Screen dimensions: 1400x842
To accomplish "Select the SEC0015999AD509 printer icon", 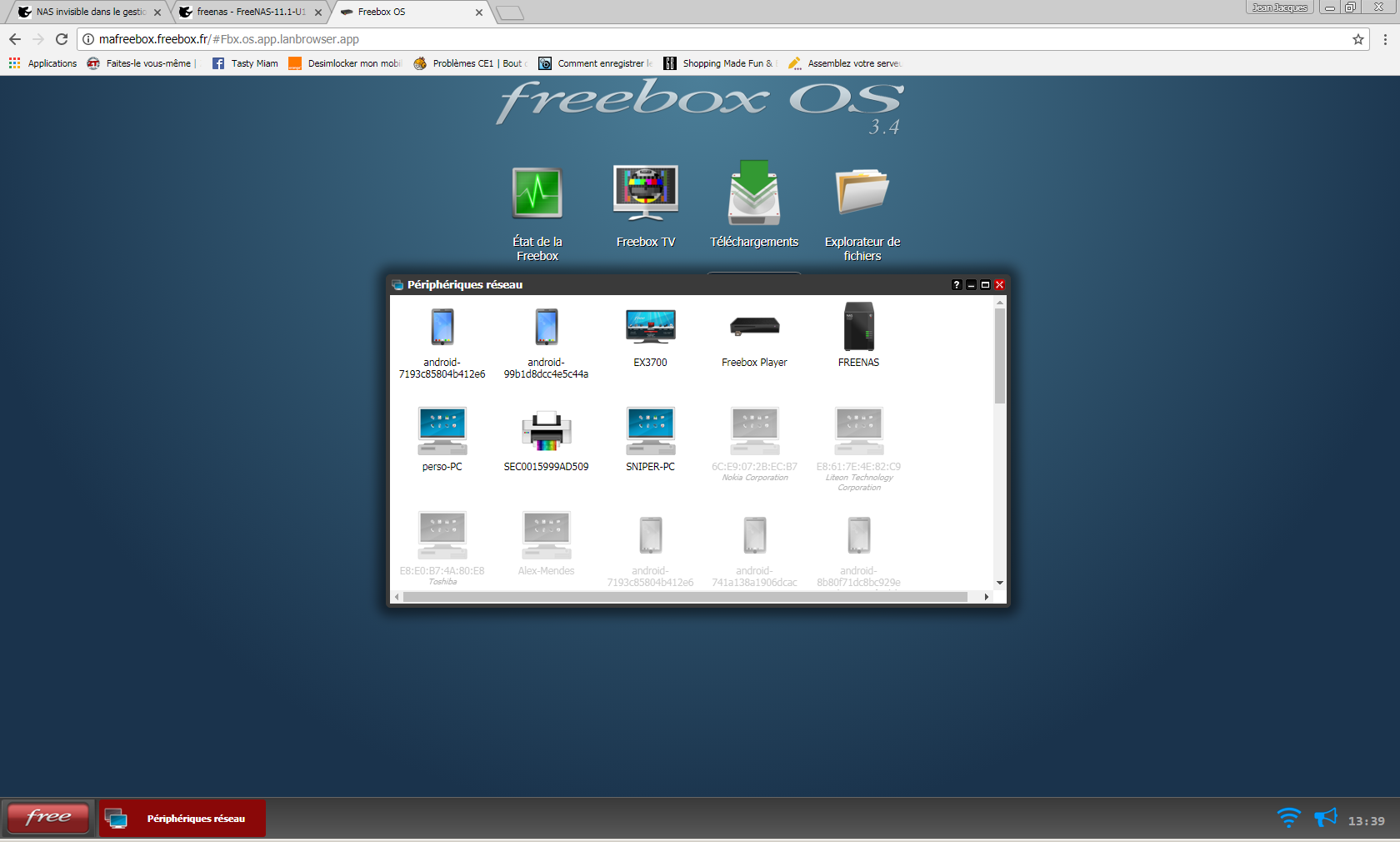I will (x=547, y=430).
